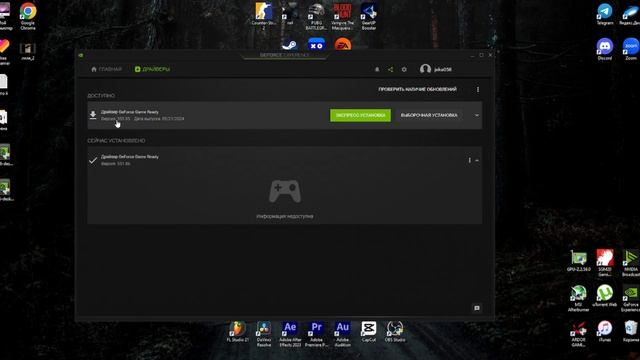The height and width of the screenshot is (360, 640).
Task: Select available 'Драйвер GeForce Game Ready' title
Action: coord(130,112)
